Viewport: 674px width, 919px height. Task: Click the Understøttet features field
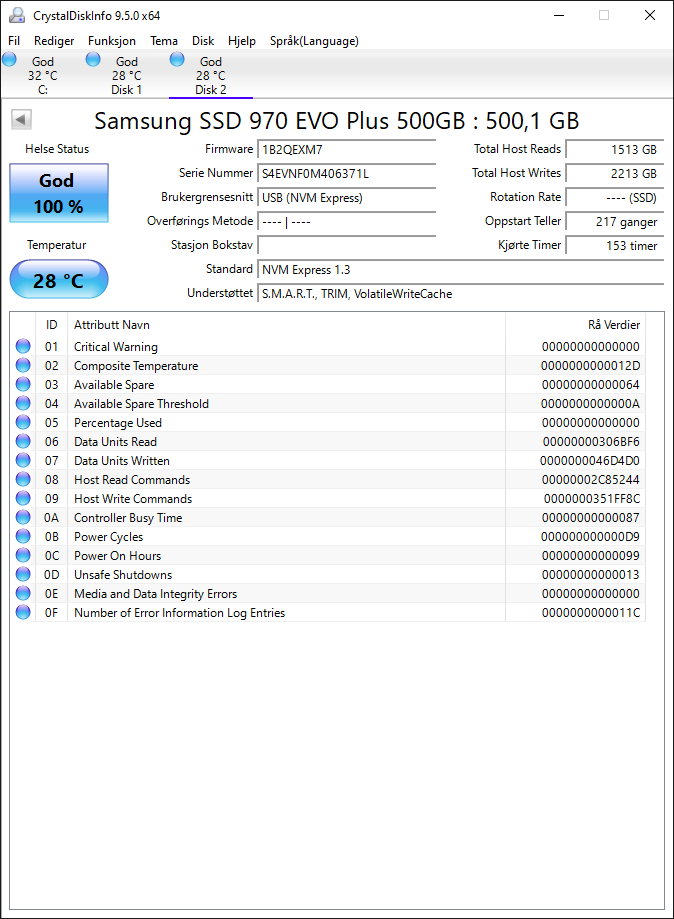click(461, 294)
